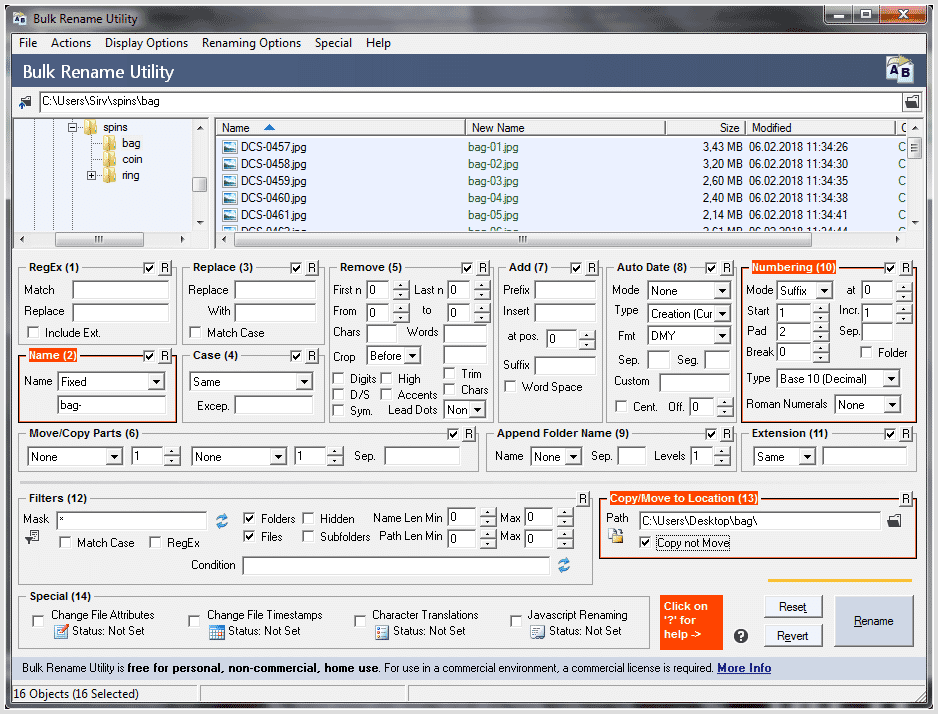938x714 pixels.
Task: Click the folder tree vertical scrollbar thumb
Action: tap(200, 184)
